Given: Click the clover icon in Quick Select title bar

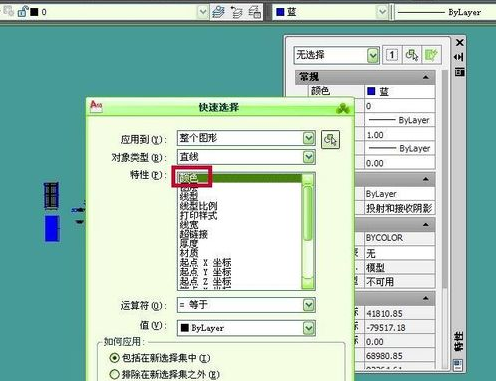Looking at the screenshot, I should 343,108.
